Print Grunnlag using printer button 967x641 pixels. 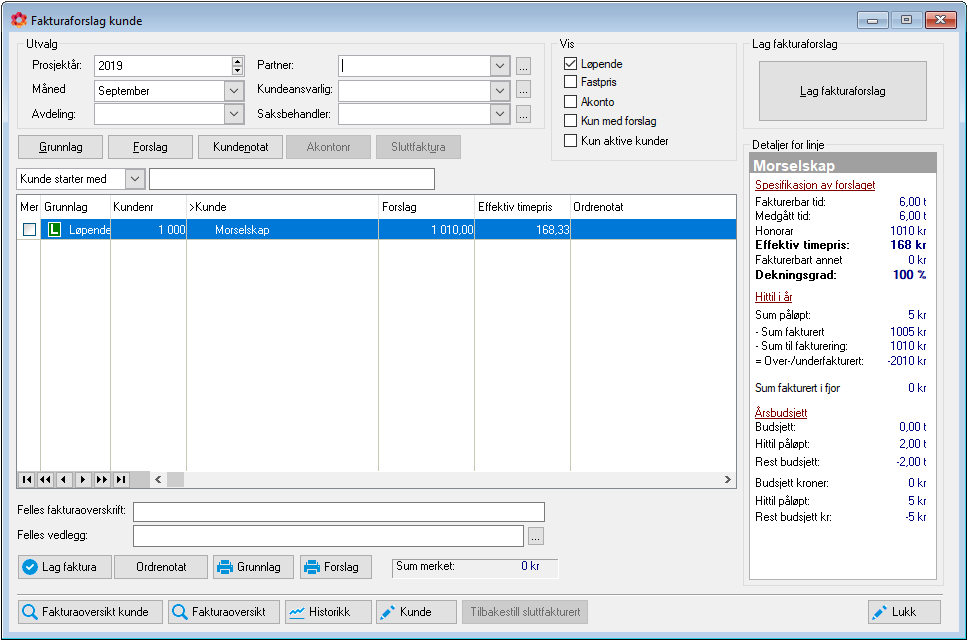coord(253,567)
